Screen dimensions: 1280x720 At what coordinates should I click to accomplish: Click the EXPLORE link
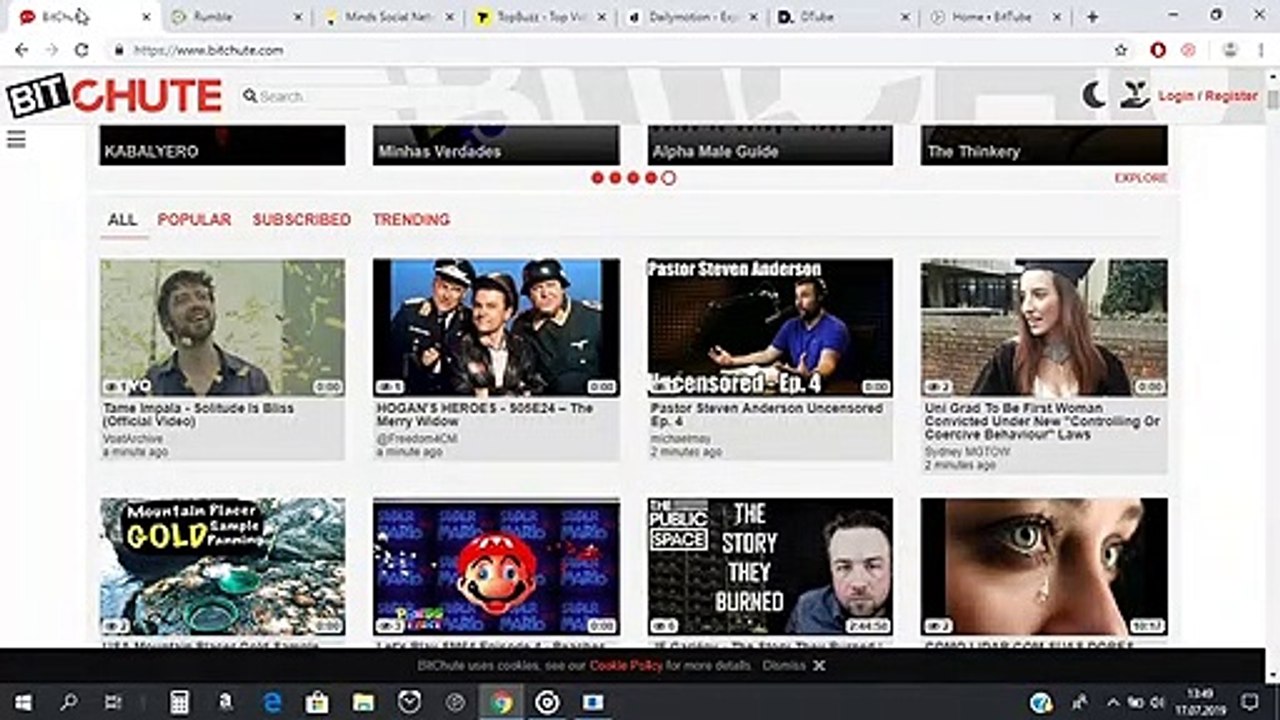[1141, 178]
